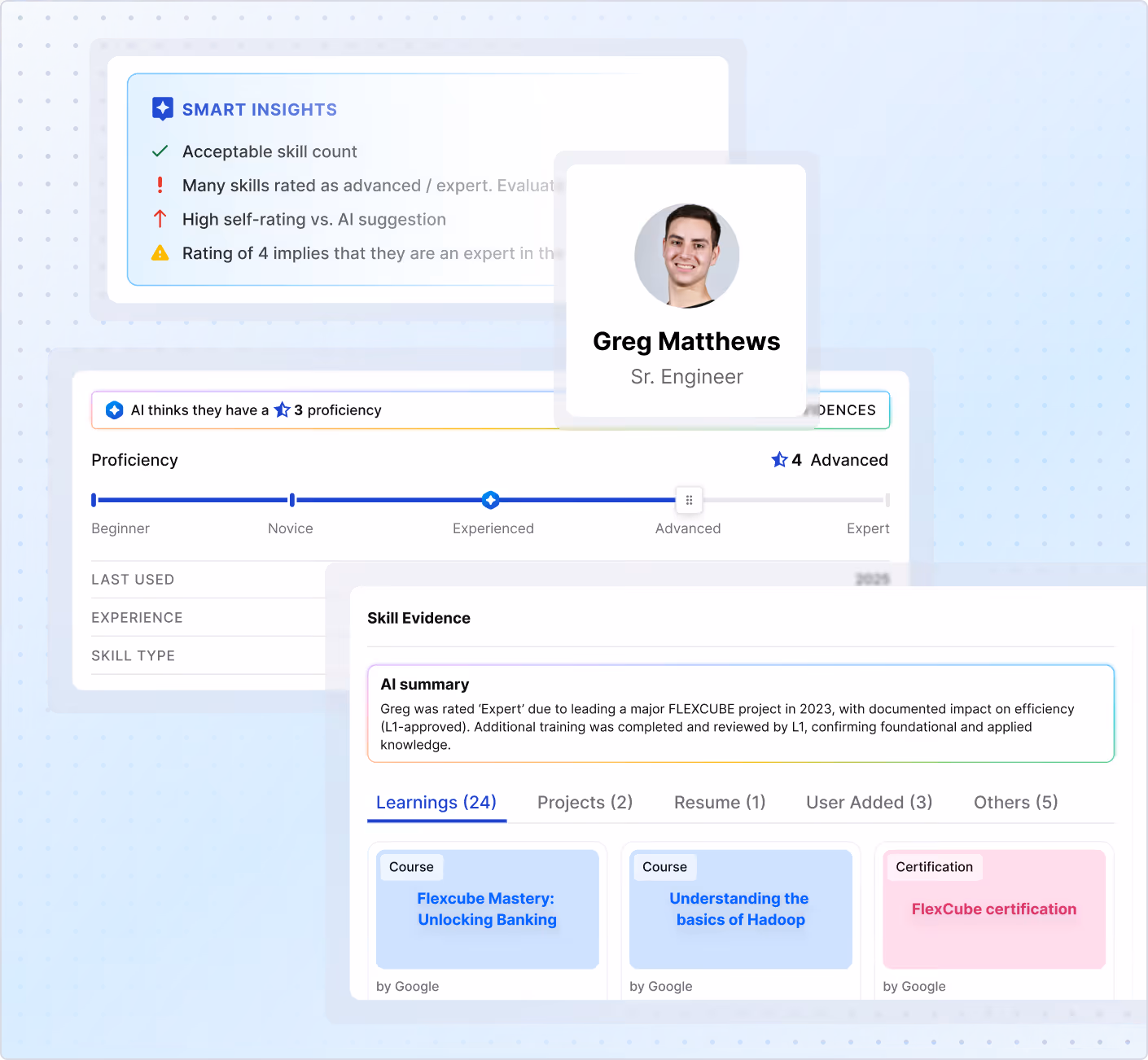
Task: Click the Smart Insights sparkle icon
Action: tap(162, 108)
